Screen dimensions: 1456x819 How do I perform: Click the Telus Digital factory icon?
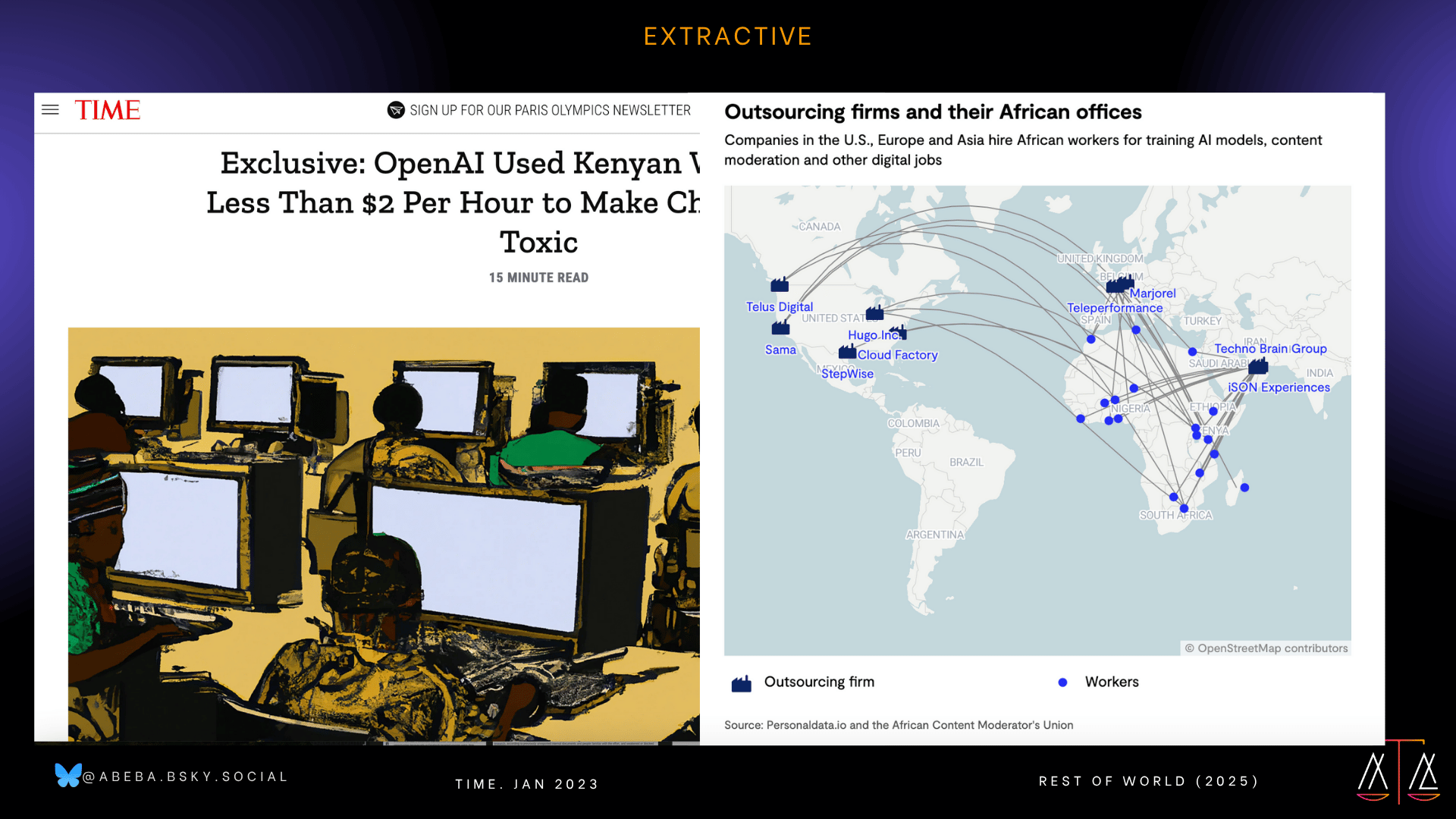click(x=780, y=286)
